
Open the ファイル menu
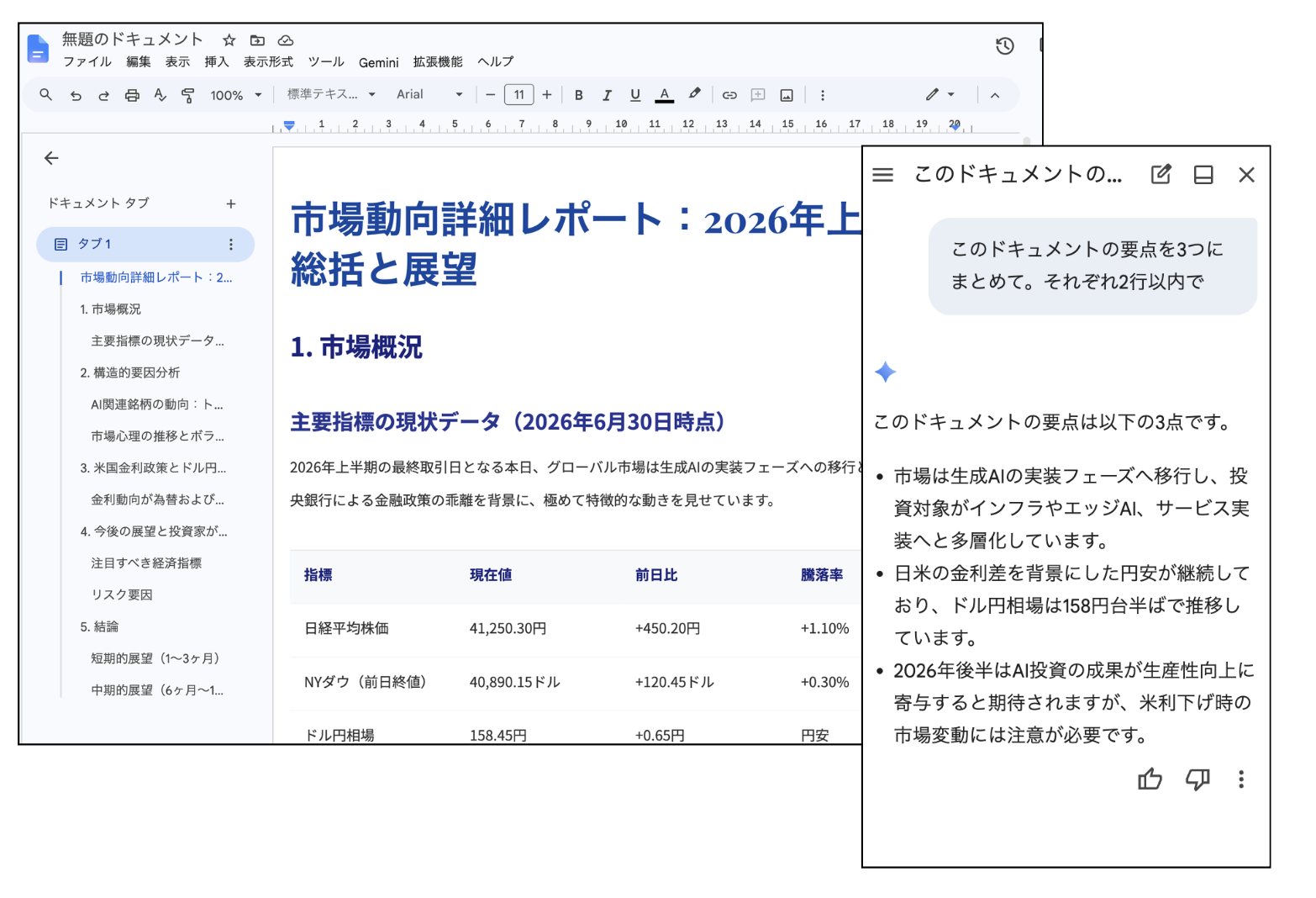tap(87, 62)
